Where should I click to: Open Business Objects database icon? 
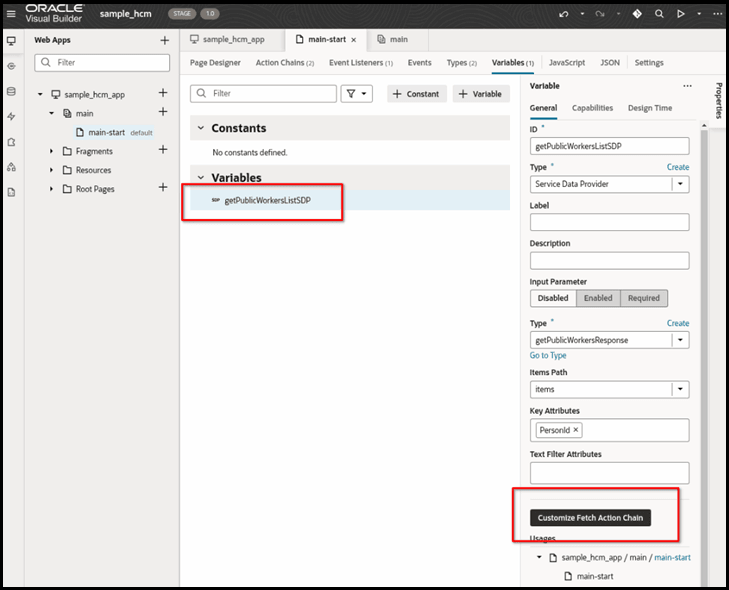(12, 91)
